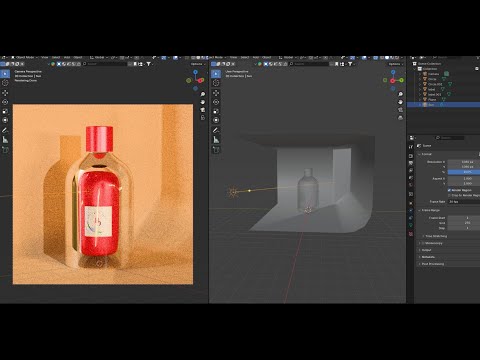The height and width of the screenshot is (360, 480).
Task: Collapse the Frame Range panel
Action: [x=419, y=210]
